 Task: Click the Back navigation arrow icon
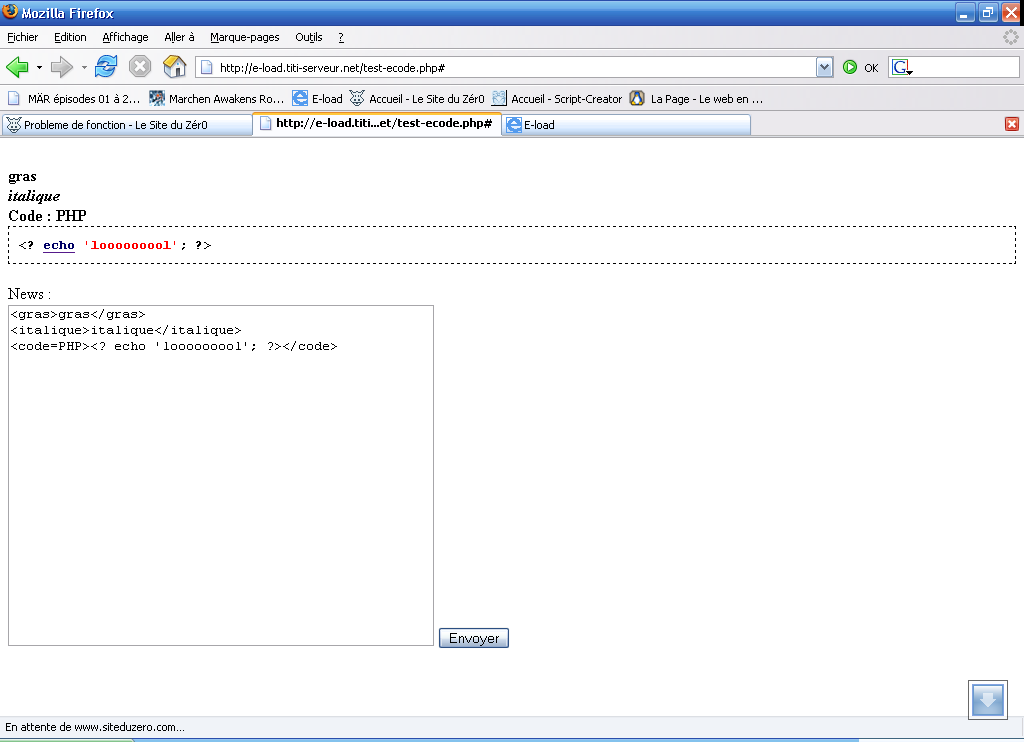tap(18, 66)
